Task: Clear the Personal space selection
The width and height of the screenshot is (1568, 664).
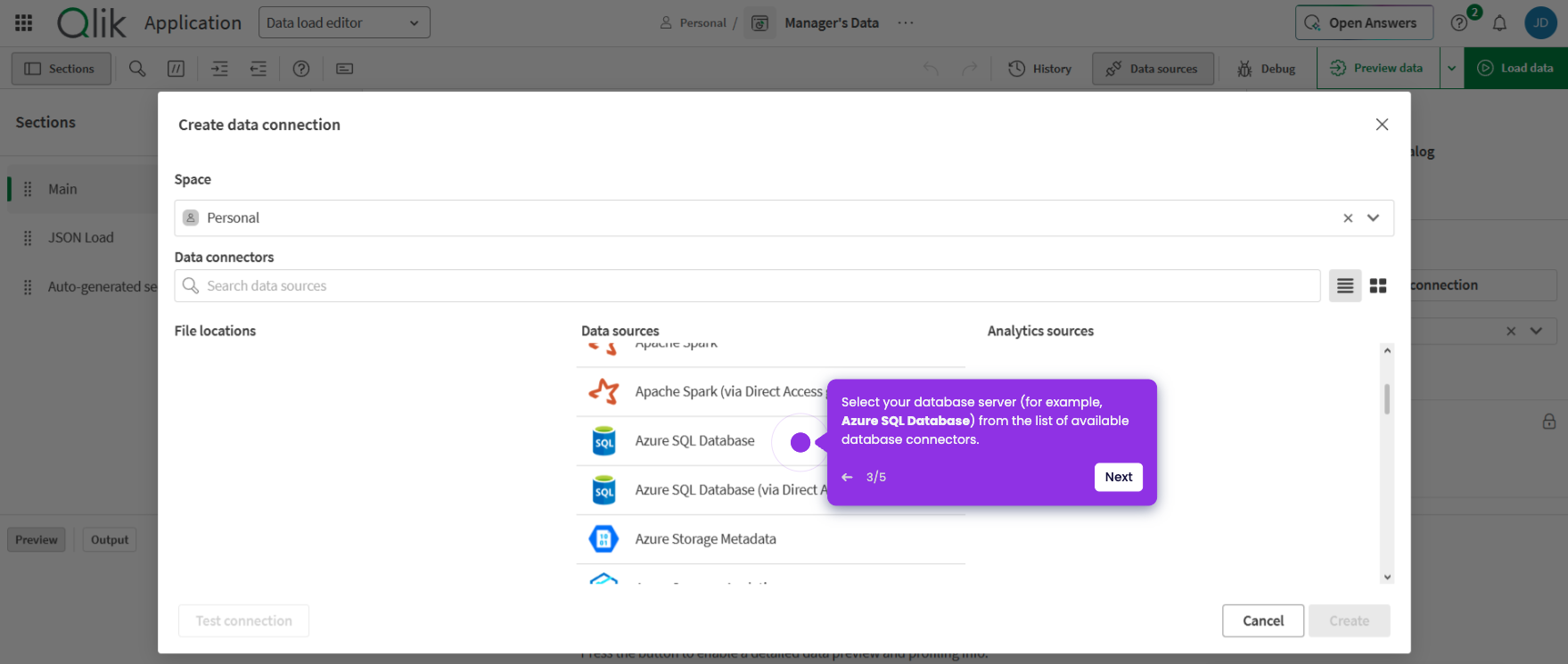Action: (1348, 218)
